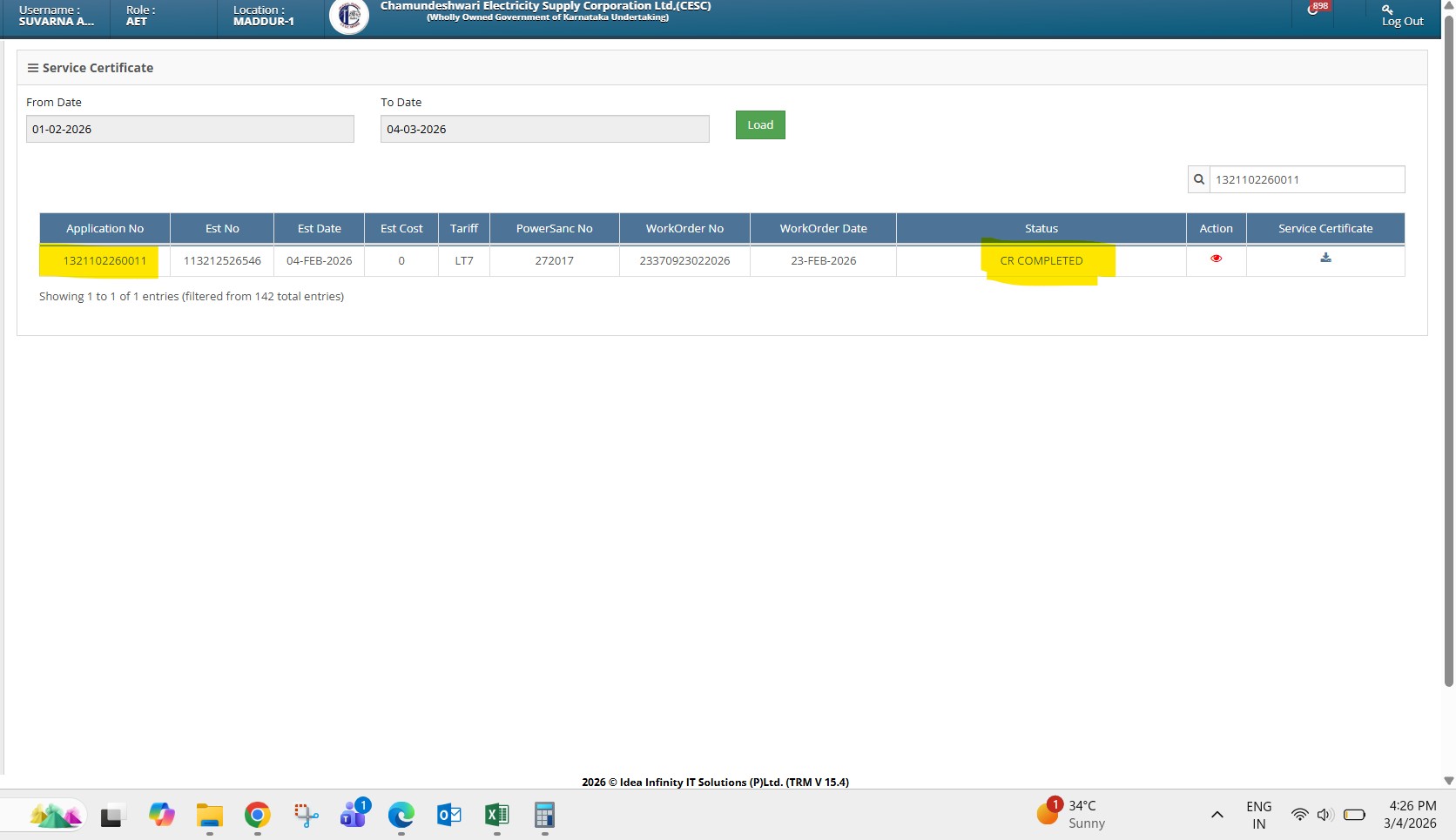Open Microsoft Excel from the taskbar
The image size is (1456, 840).
click(x=496, y=815)
